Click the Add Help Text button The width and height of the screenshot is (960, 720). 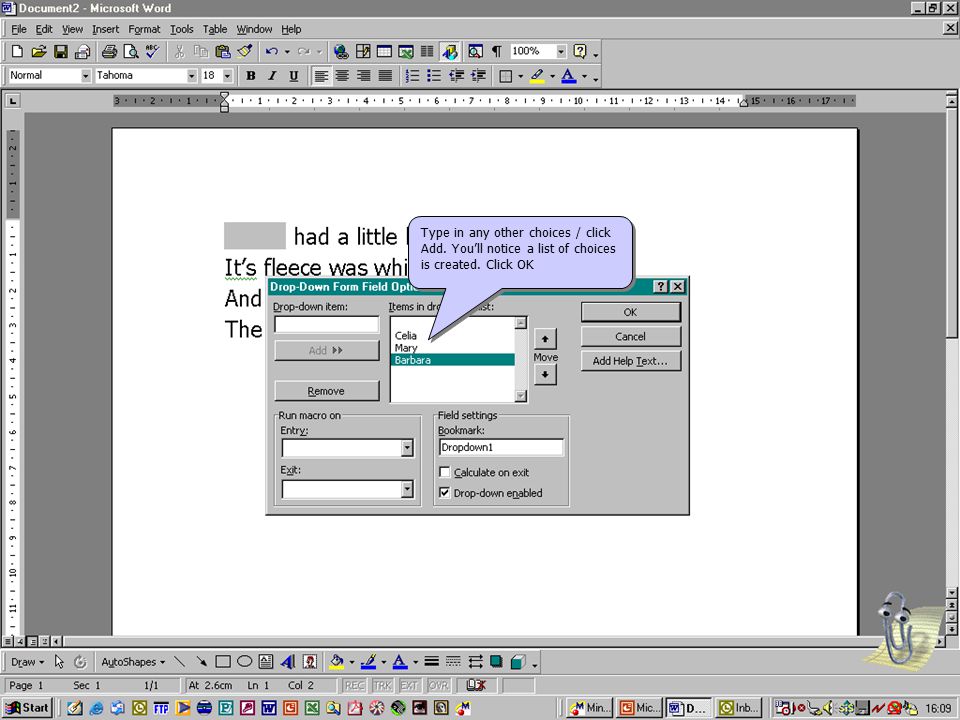coord(631,361)
